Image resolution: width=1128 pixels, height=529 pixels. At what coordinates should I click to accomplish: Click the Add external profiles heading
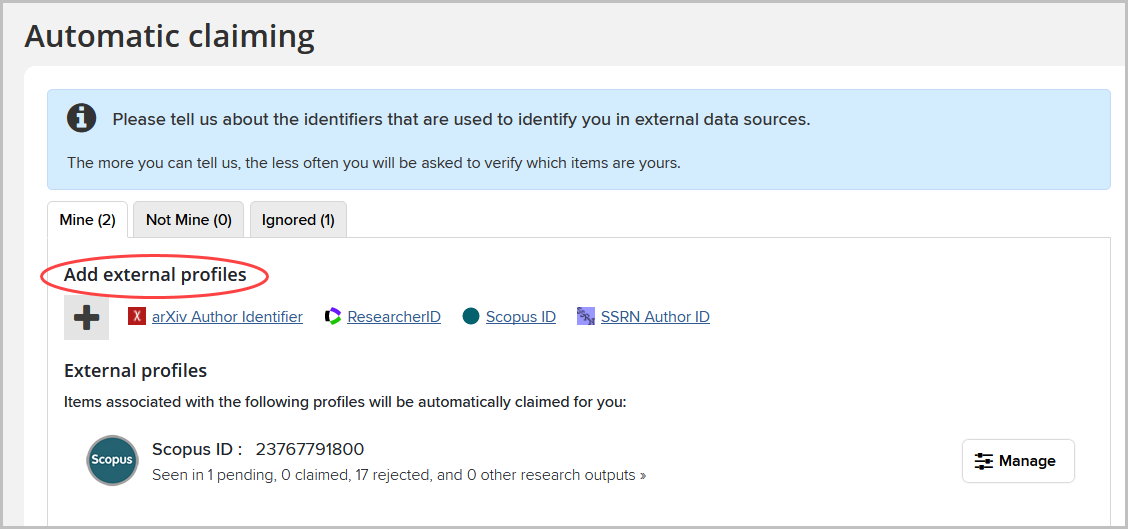pyautogui.click(x=155, y=275)
